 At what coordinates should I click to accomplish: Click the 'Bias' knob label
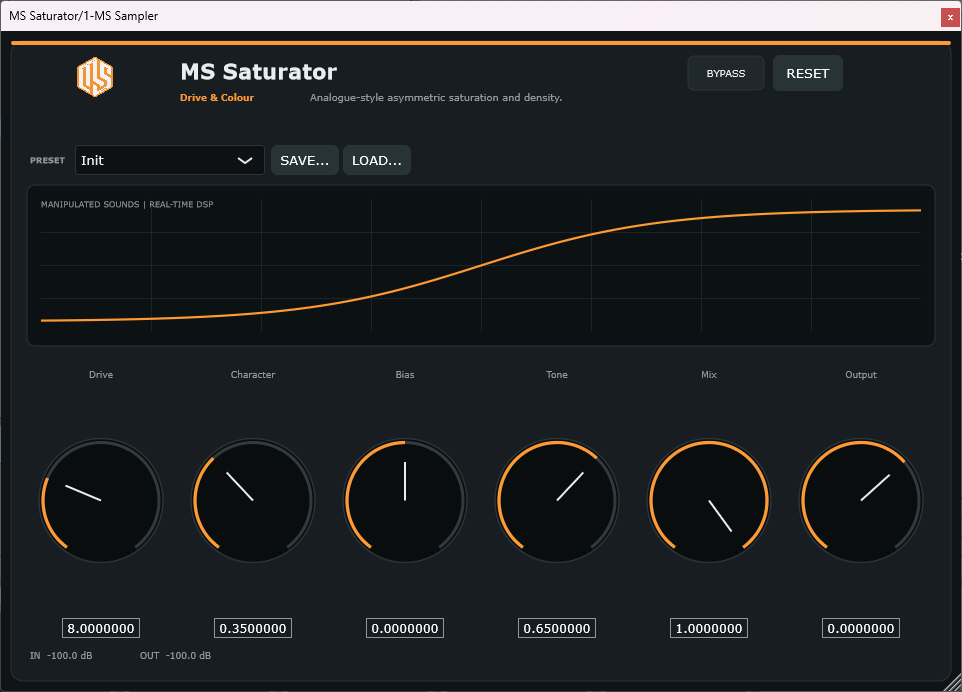(x=405, y=375)
